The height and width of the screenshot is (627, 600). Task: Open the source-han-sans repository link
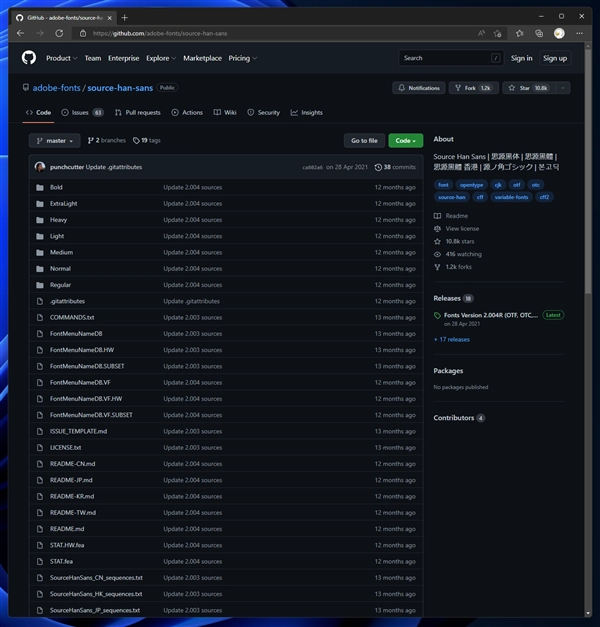click(120, 88)
